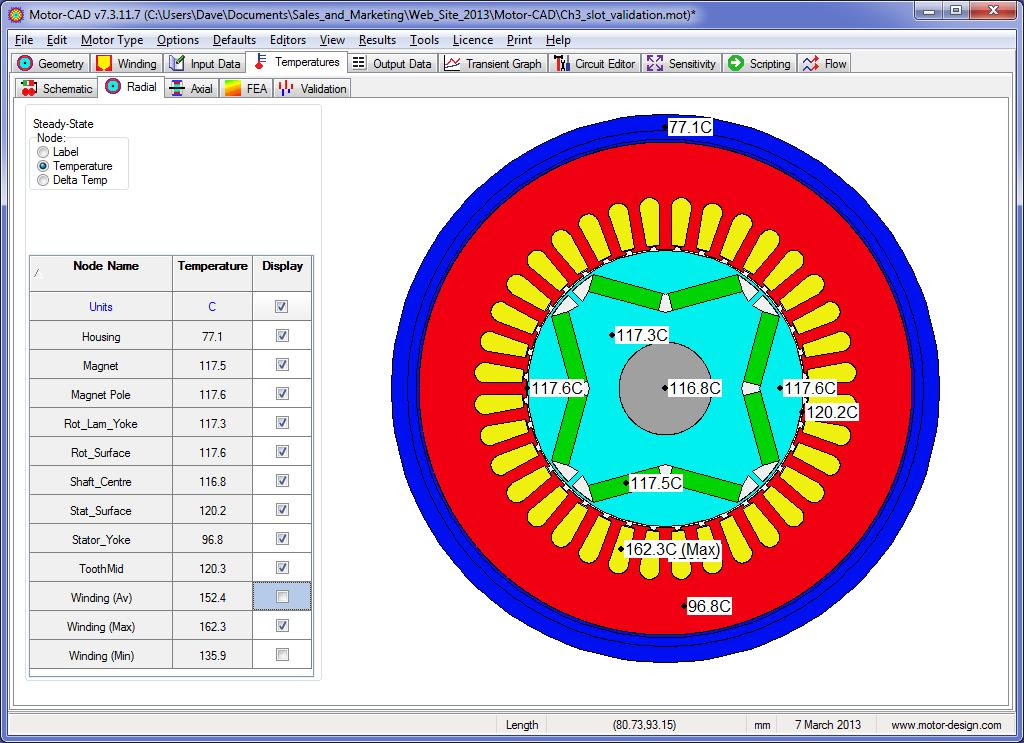This screenshot has height=743, width=1024.
Task: Click the Axial sub-tab icon
Action: point(176,88)
